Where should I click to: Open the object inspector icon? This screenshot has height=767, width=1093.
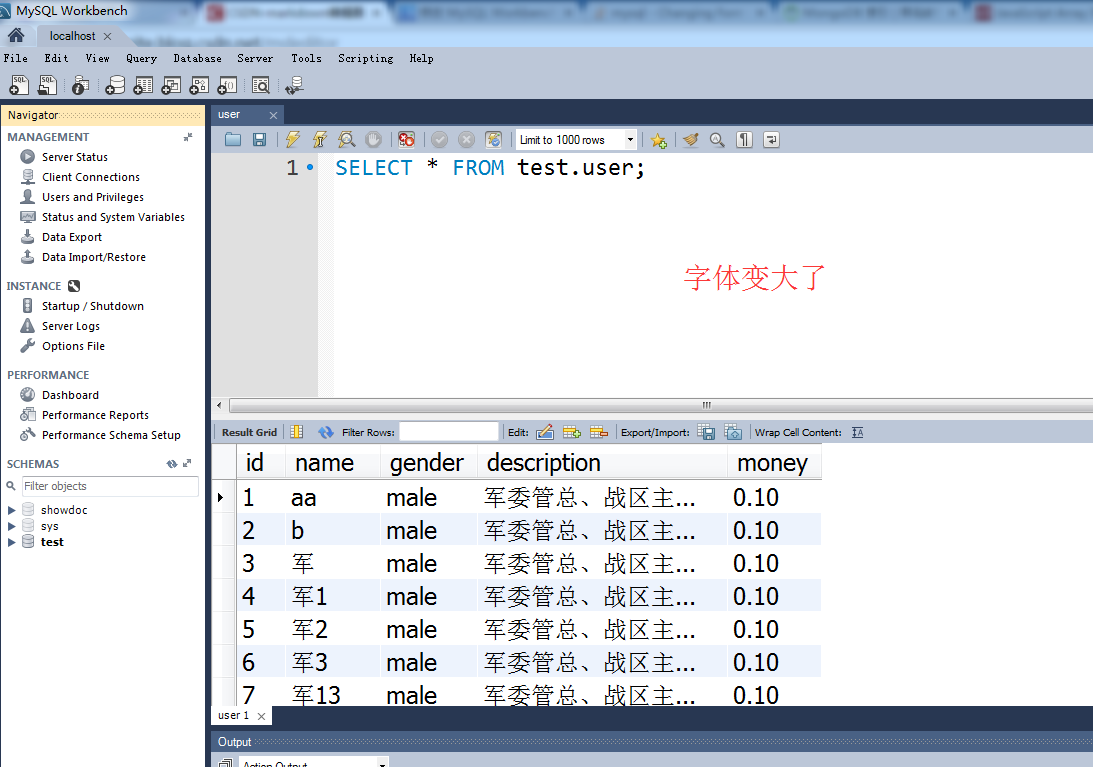click(x=80, y=86)
